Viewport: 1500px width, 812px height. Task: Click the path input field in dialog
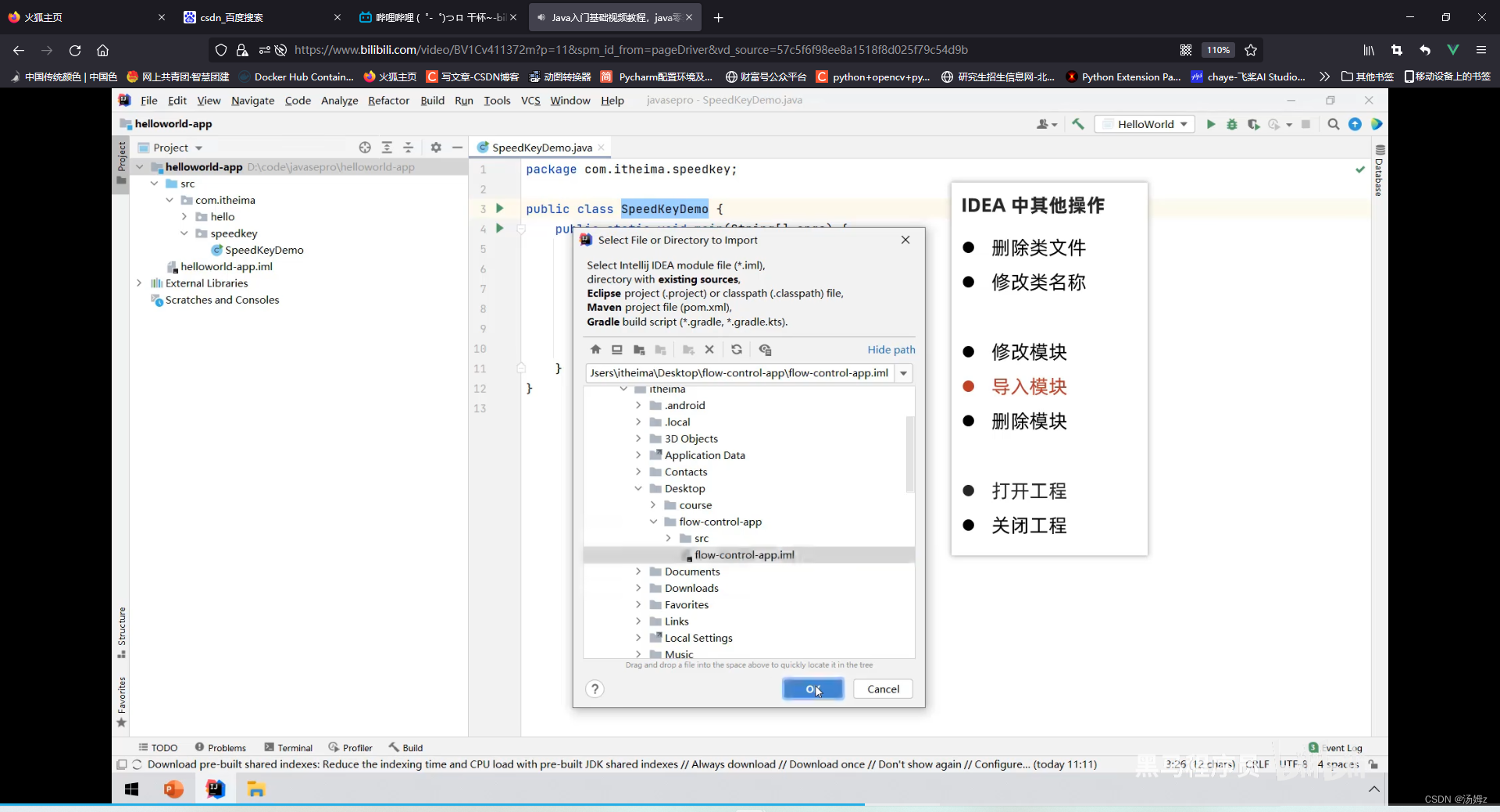point(739,373)
